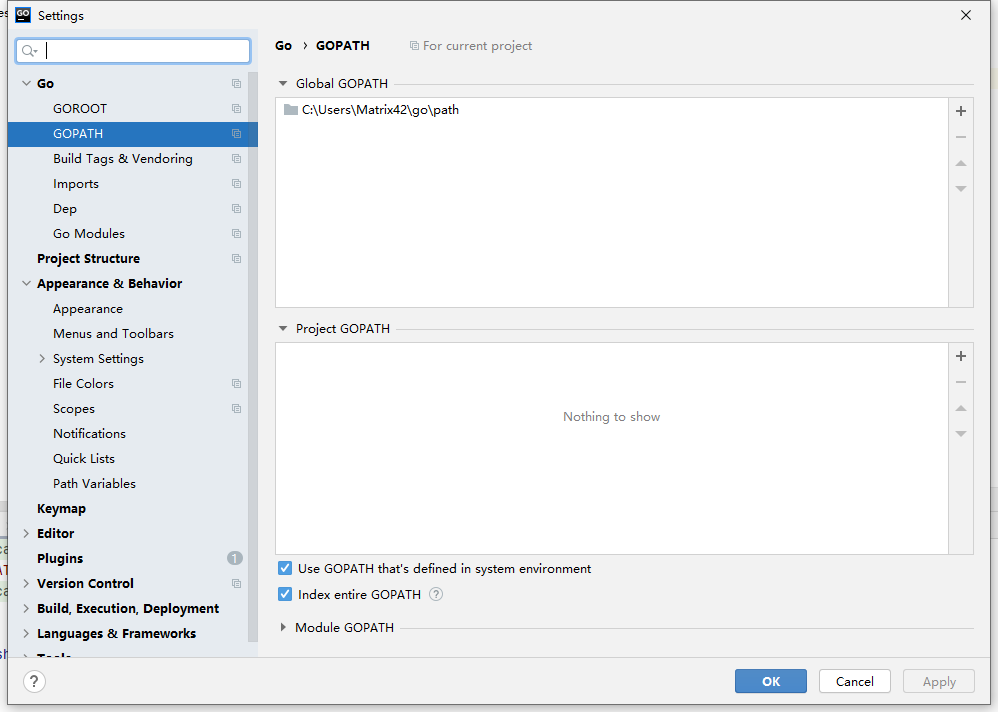Open Project Structure settings
998x712 pixels.
tap(88, 258)
